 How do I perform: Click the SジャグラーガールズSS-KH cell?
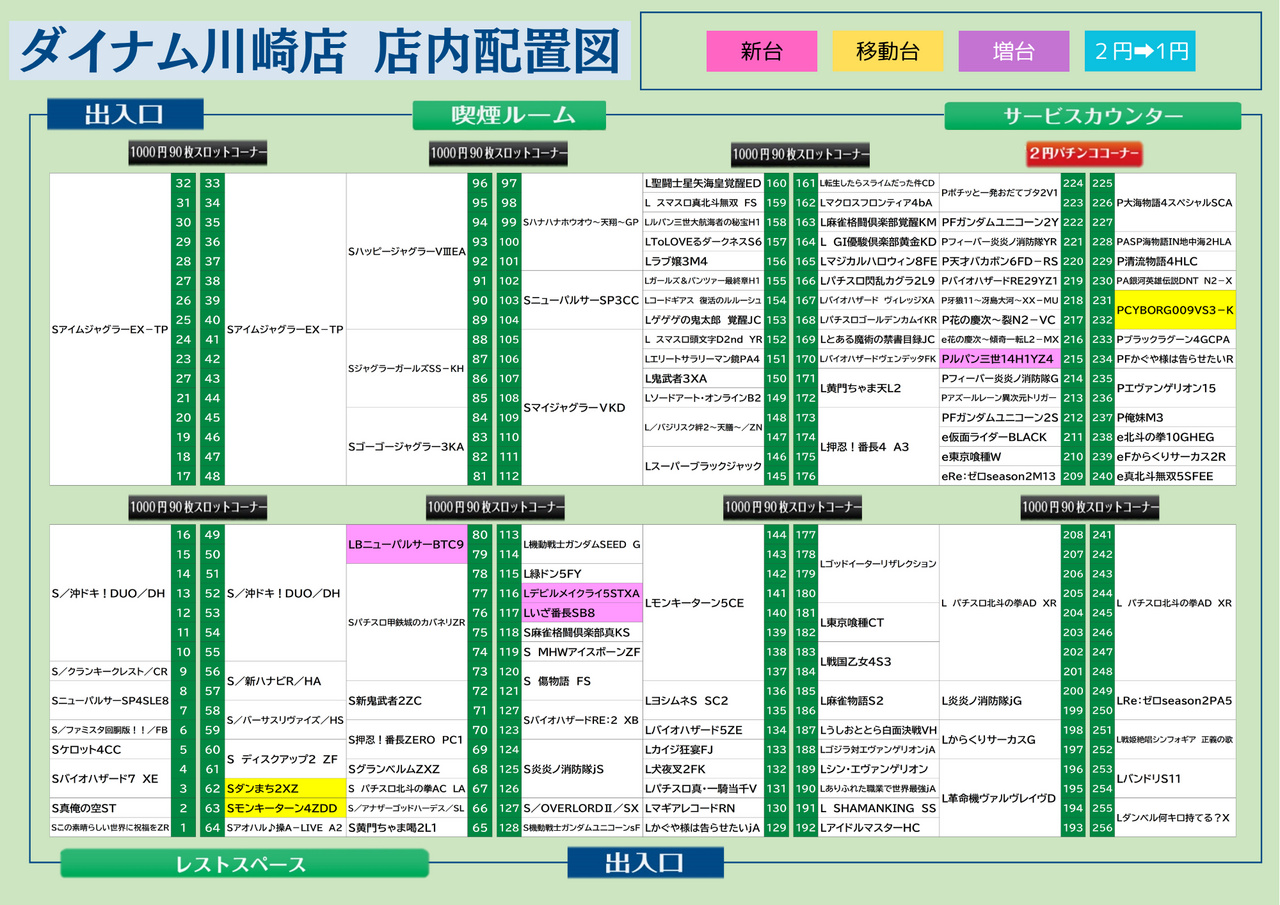pyautogui.click(x=407, y=368)
